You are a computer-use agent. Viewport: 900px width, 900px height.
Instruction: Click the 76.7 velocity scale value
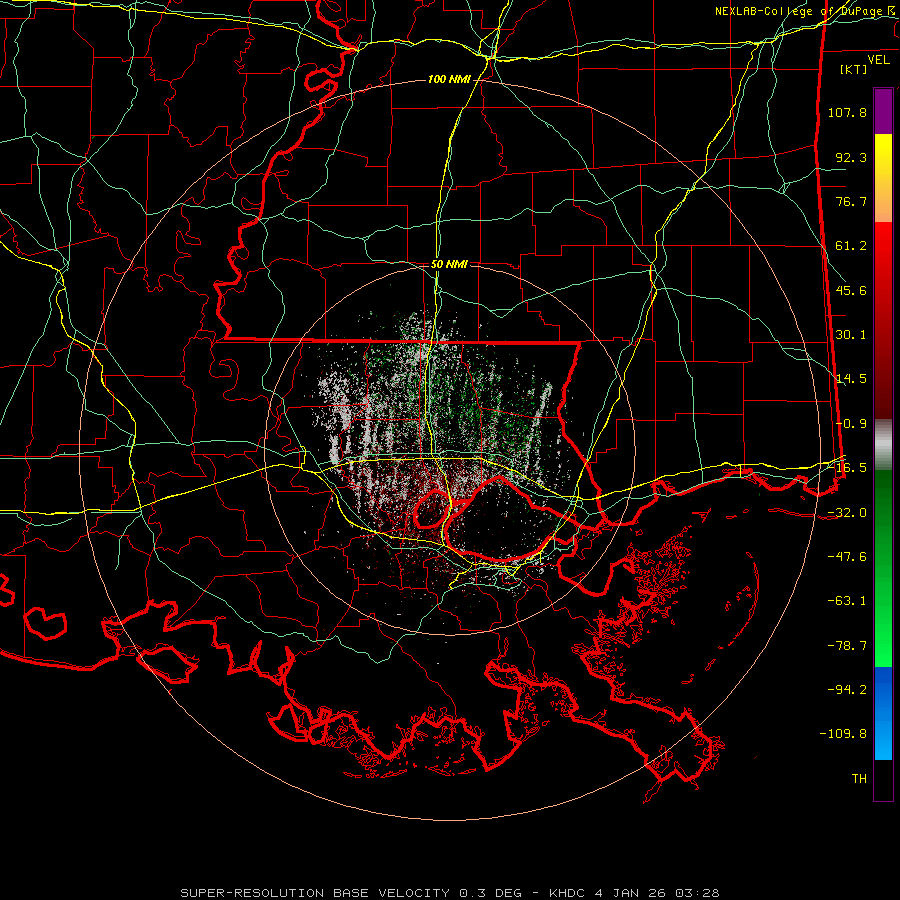(x=851, y=201)
